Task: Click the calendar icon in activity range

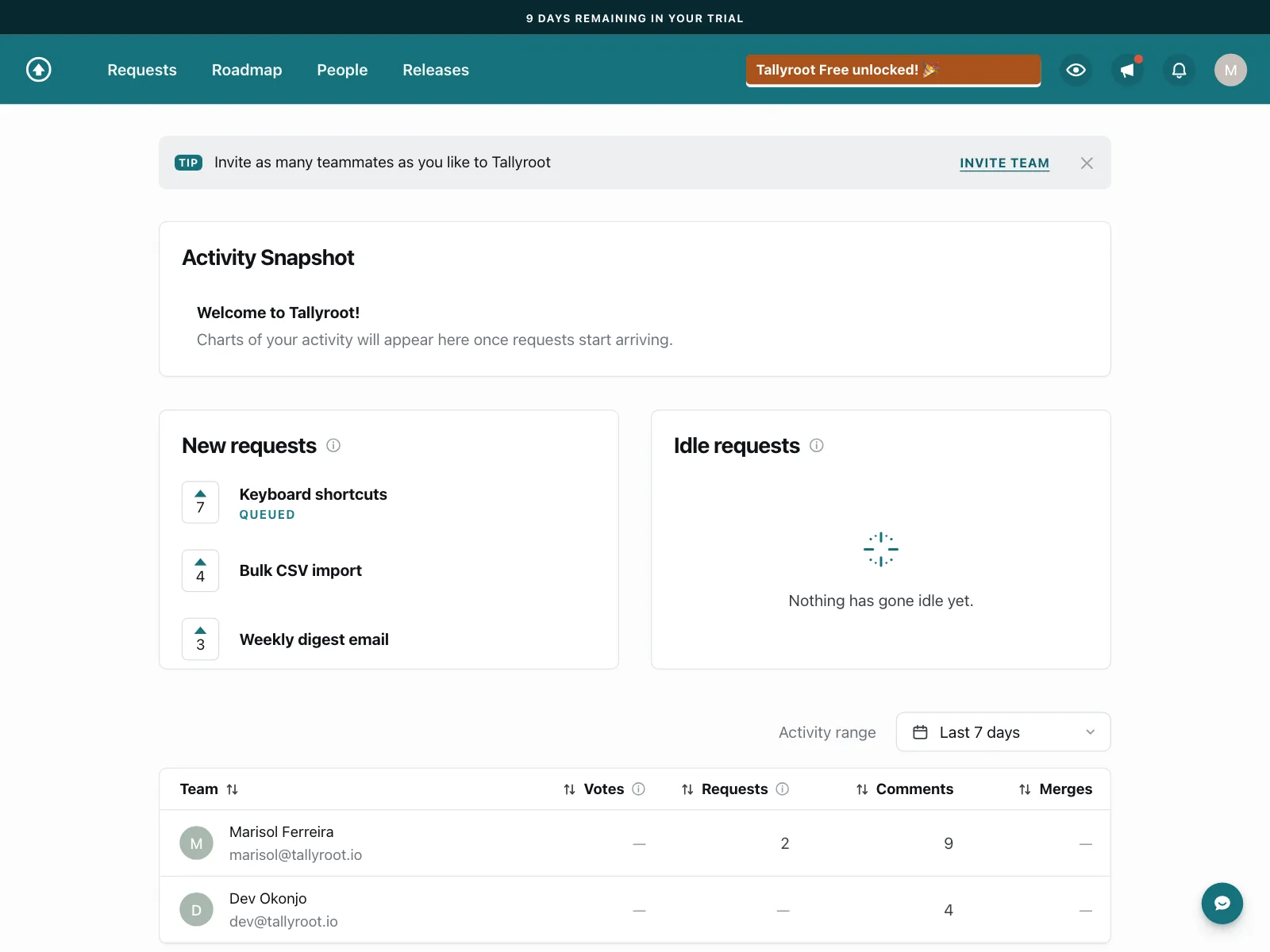Action: [920, 732]
